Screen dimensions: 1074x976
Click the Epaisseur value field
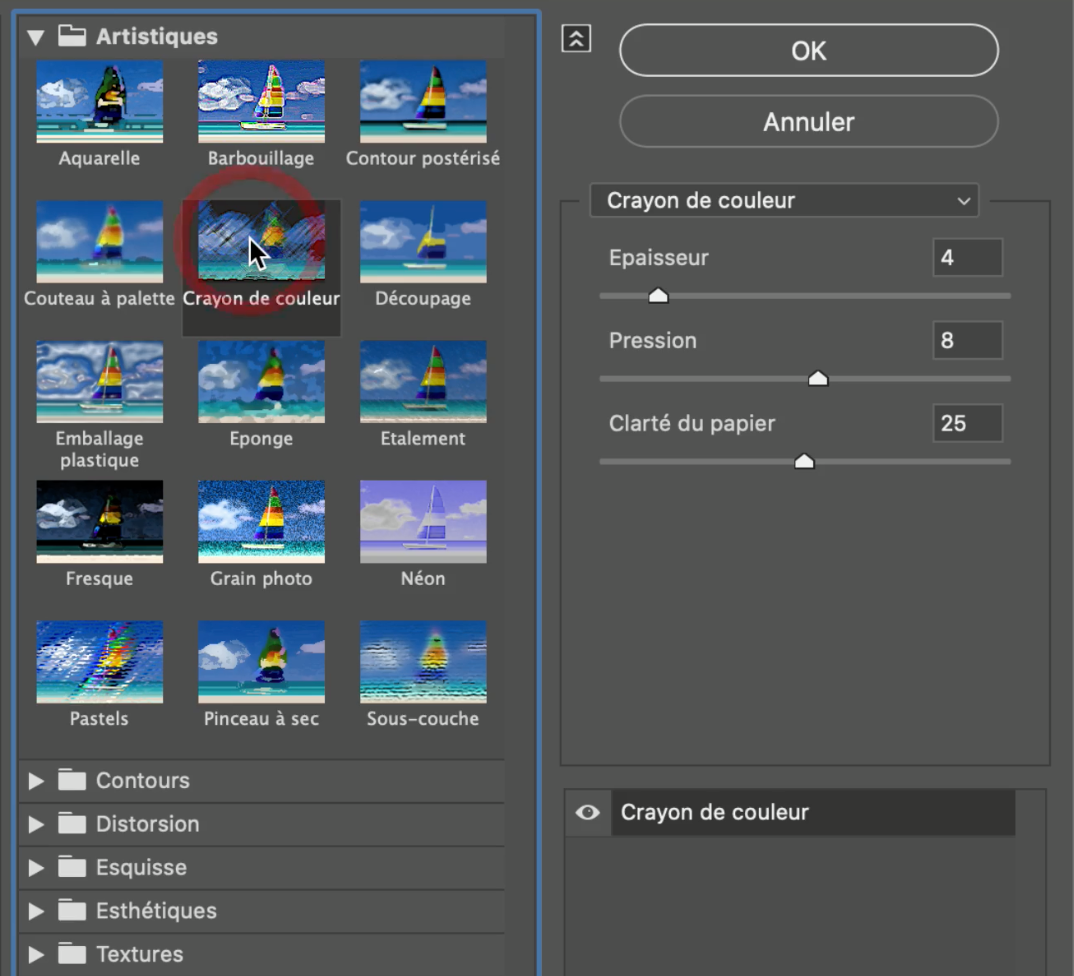coord(968,258)
